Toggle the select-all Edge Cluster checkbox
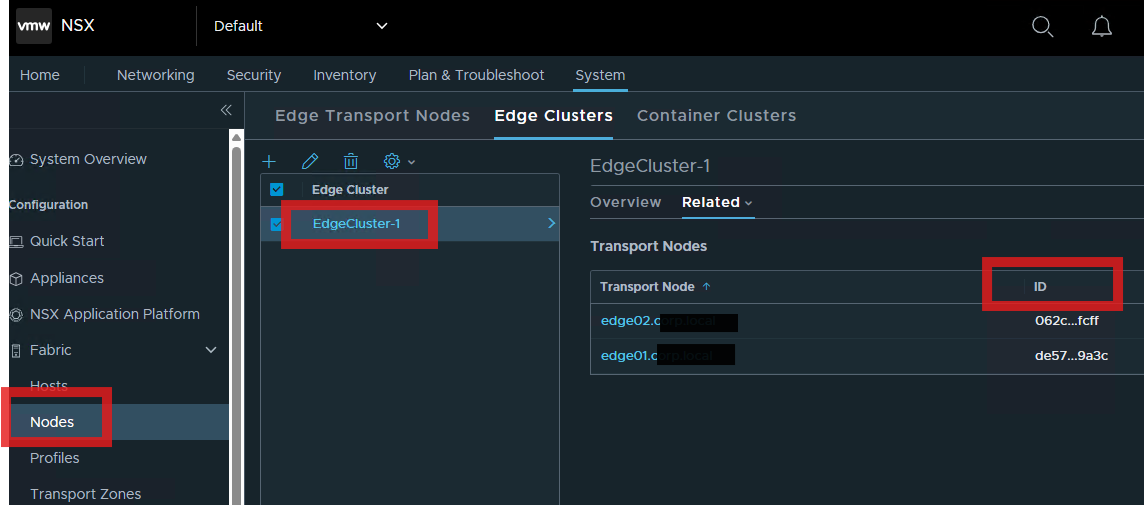The width and height of the screenshot is (1144, 505). 277,190
